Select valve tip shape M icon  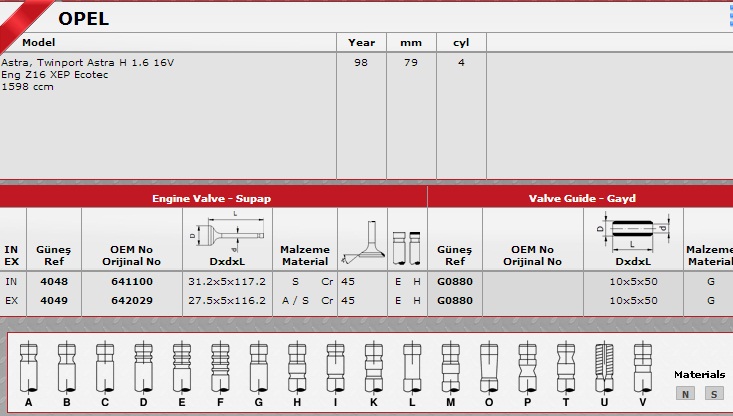pos(450,366)
